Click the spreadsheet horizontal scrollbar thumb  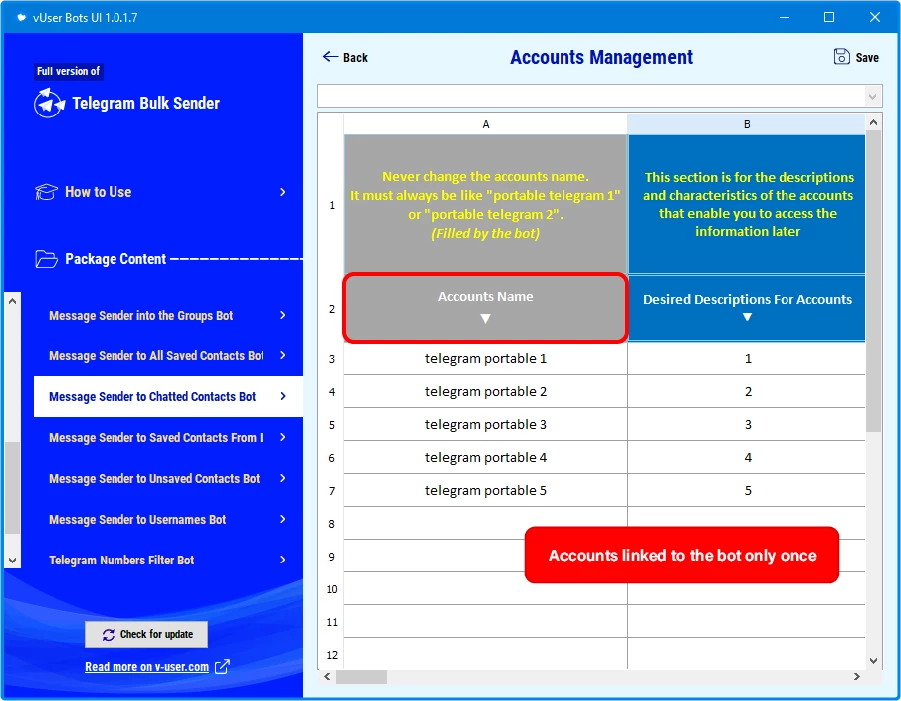361,676
